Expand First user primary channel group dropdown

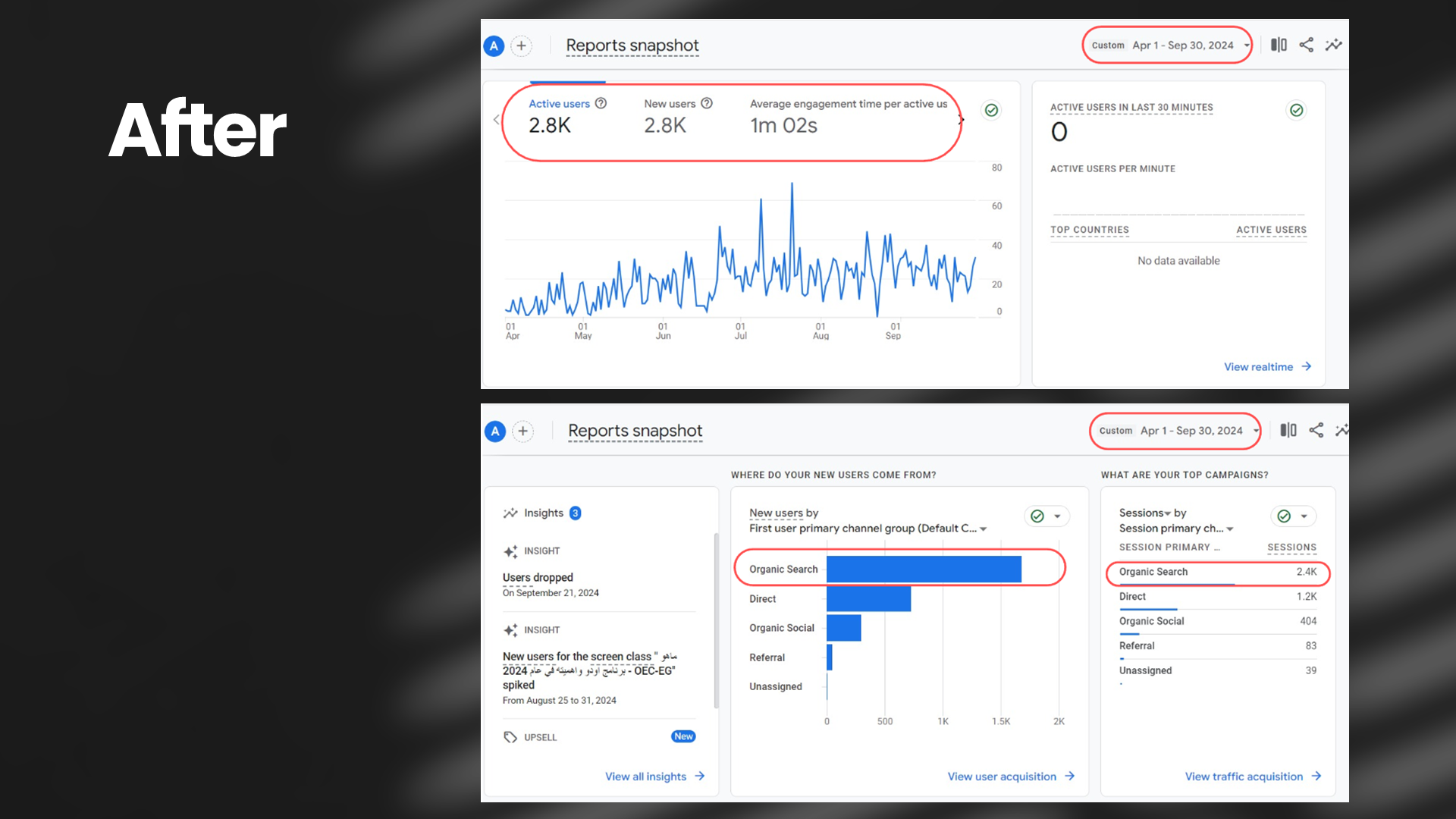tap(983, 529)
